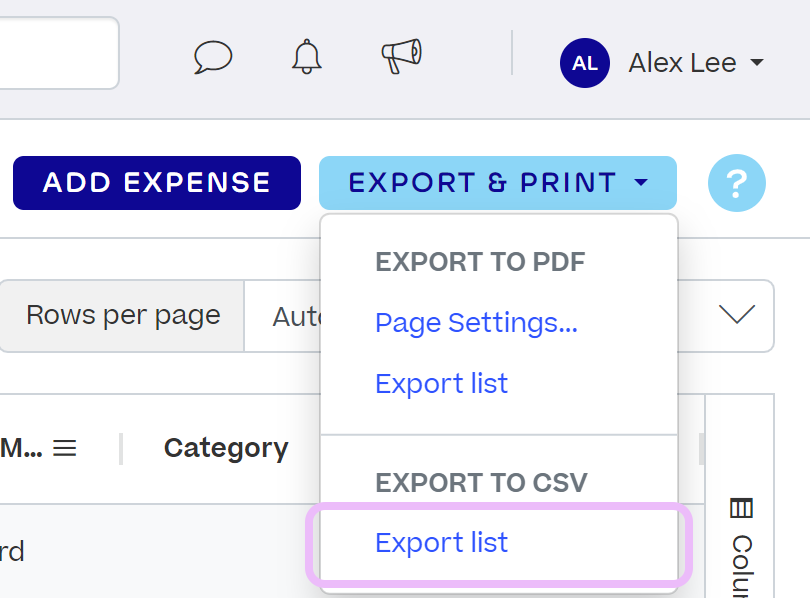The width and height of the screenshot is (810, 598).
Task: Select Export list under Export to CSV
Action: 442,543
